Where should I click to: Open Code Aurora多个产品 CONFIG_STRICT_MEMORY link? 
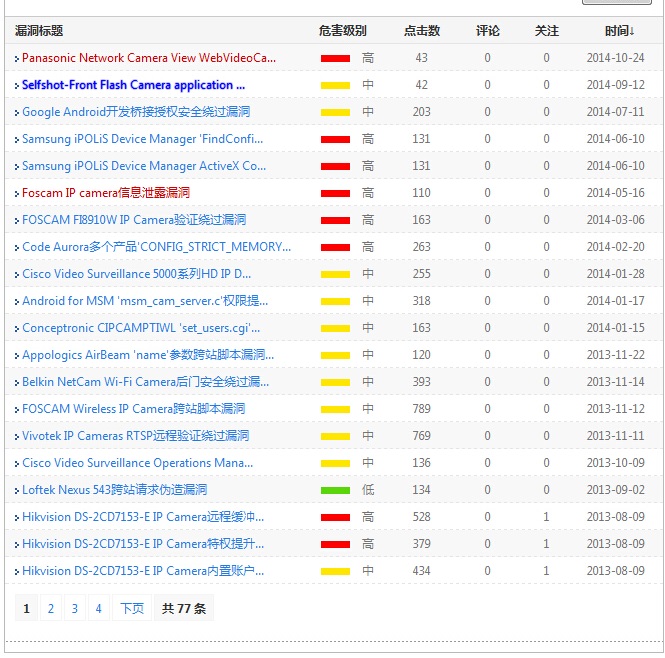(156, 247)
